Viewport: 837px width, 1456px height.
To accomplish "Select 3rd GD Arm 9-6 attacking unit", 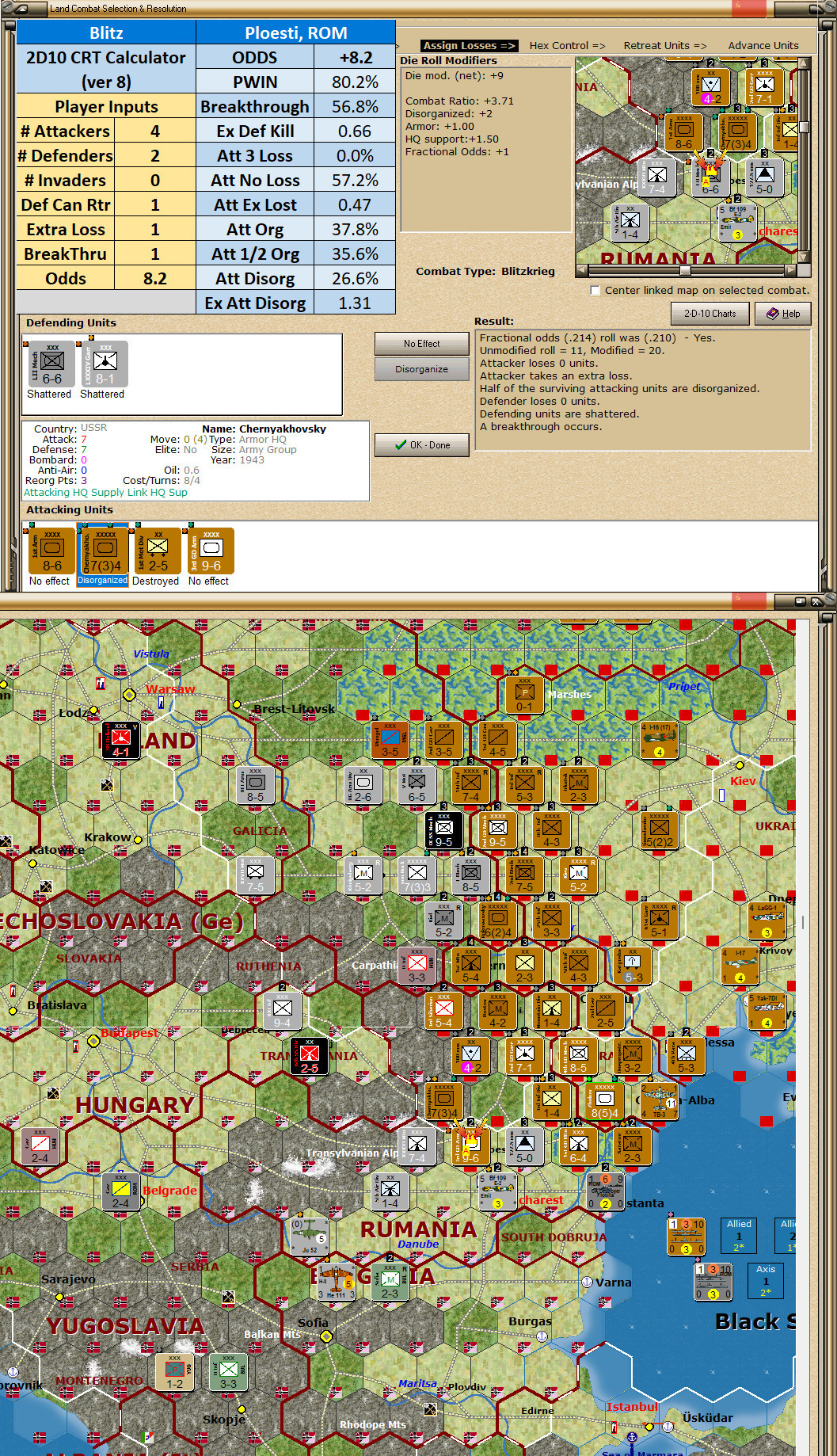I will click(211, 551).
